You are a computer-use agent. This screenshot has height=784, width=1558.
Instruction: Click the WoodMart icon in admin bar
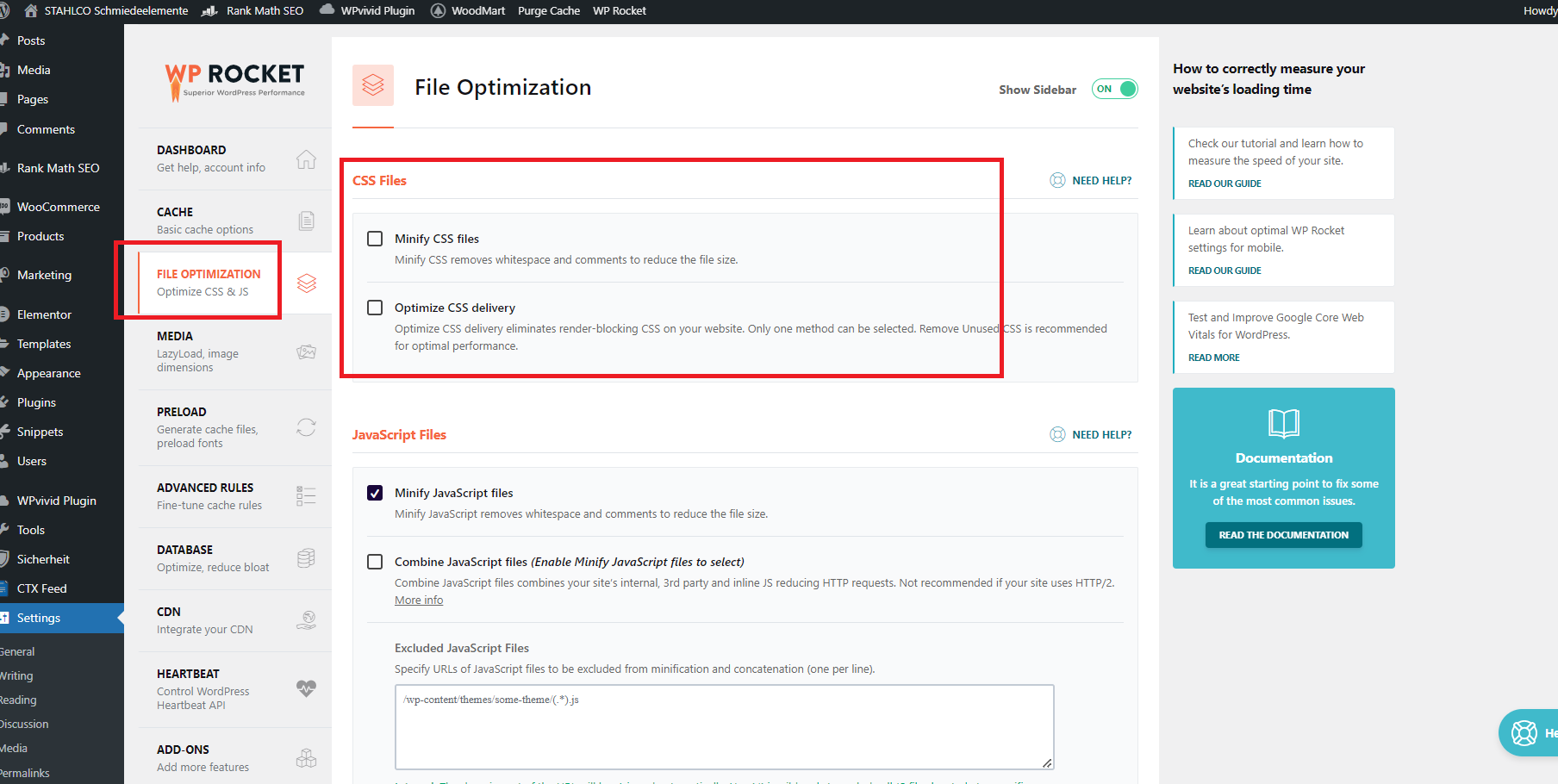438,10
